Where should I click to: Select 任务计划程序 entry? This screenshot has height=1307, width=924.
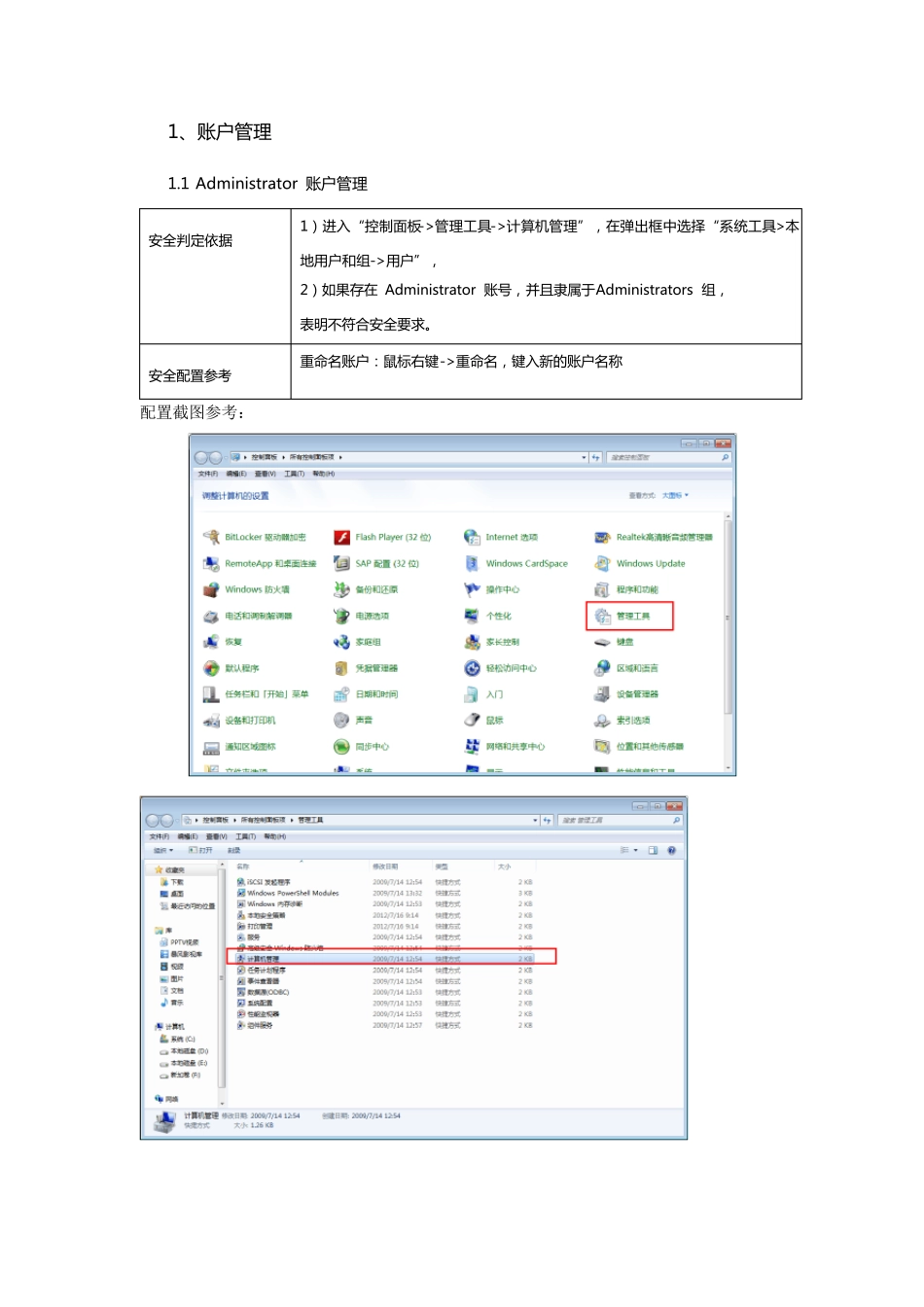pyautogui.click(x=261, y=971)
